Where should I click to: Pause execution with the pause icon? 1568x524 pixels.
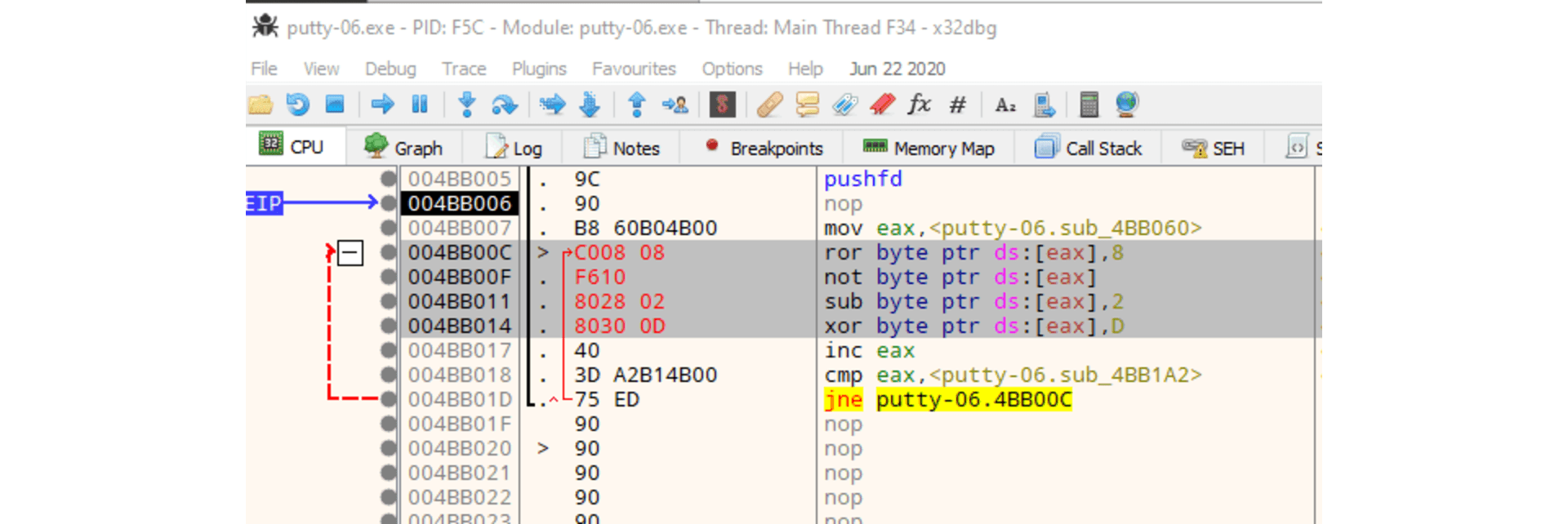[420, 104]
